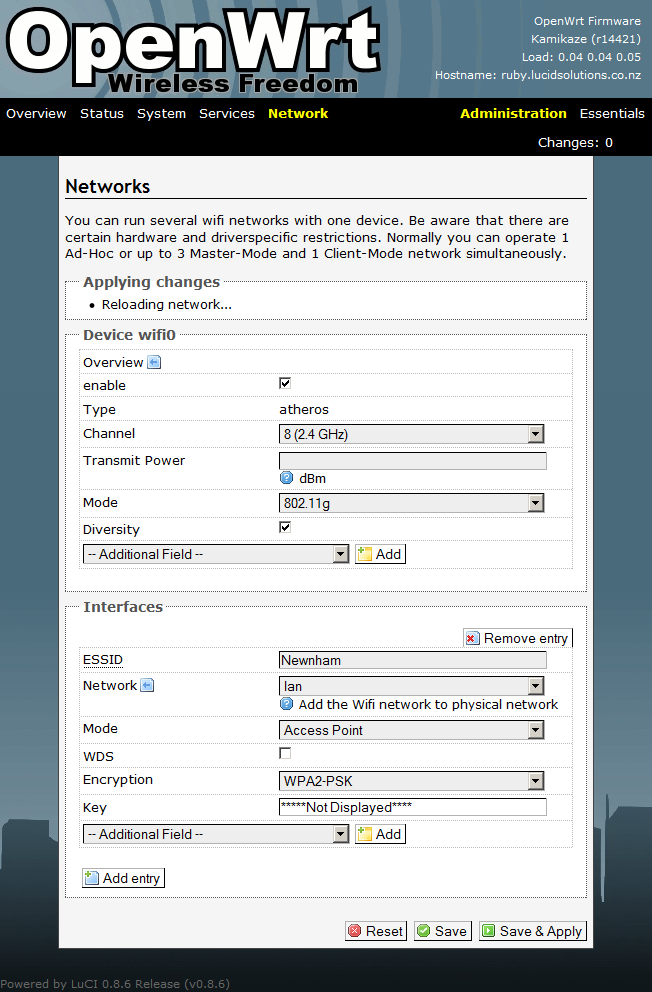Toggle the Diversity checkbox
The width and height of the screenshot is (652, 992).
click(x=285, y=527)
